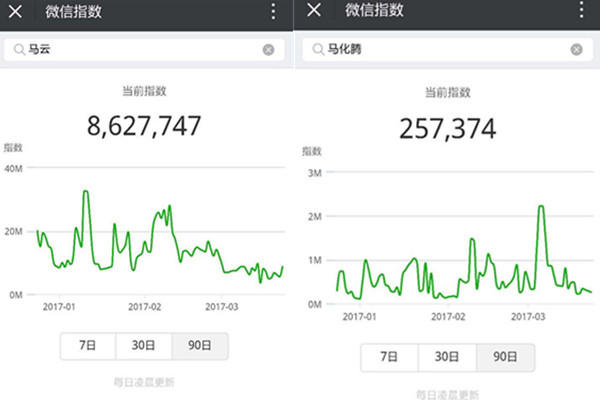Clear the 马化腾 search field

coord(576,49)
